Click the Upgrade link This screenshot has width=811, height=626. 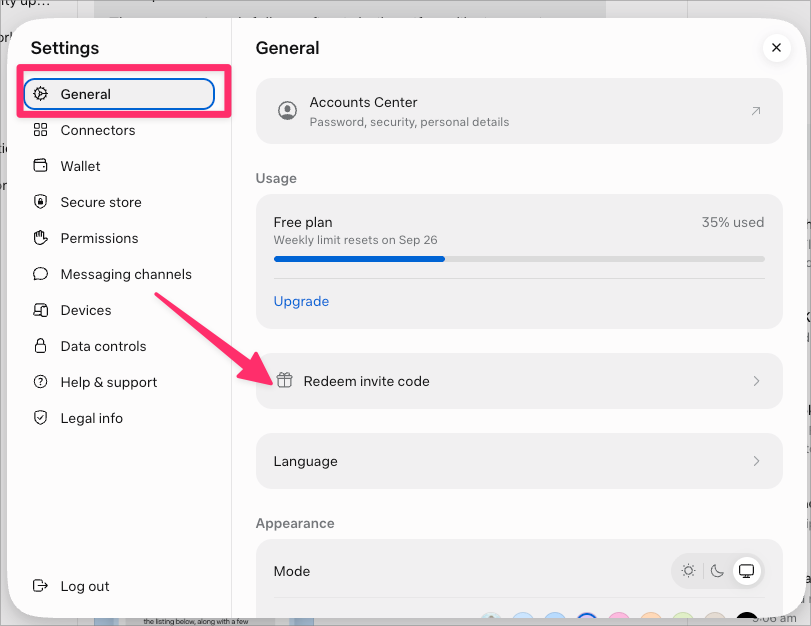[x=301, y=301]
